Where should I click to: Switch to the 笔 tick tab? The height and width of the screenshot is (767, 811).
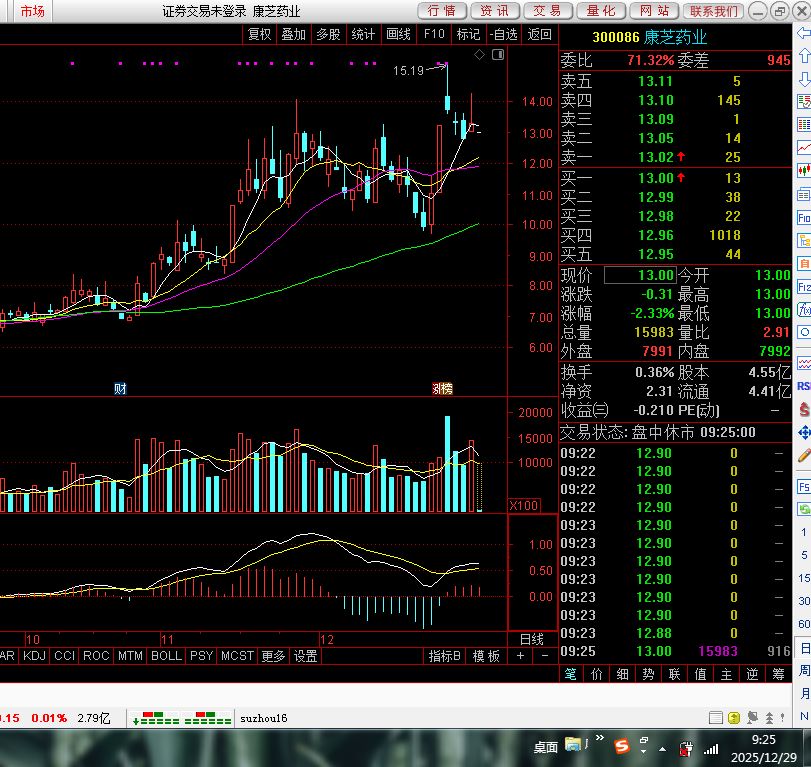click(570, 674)
